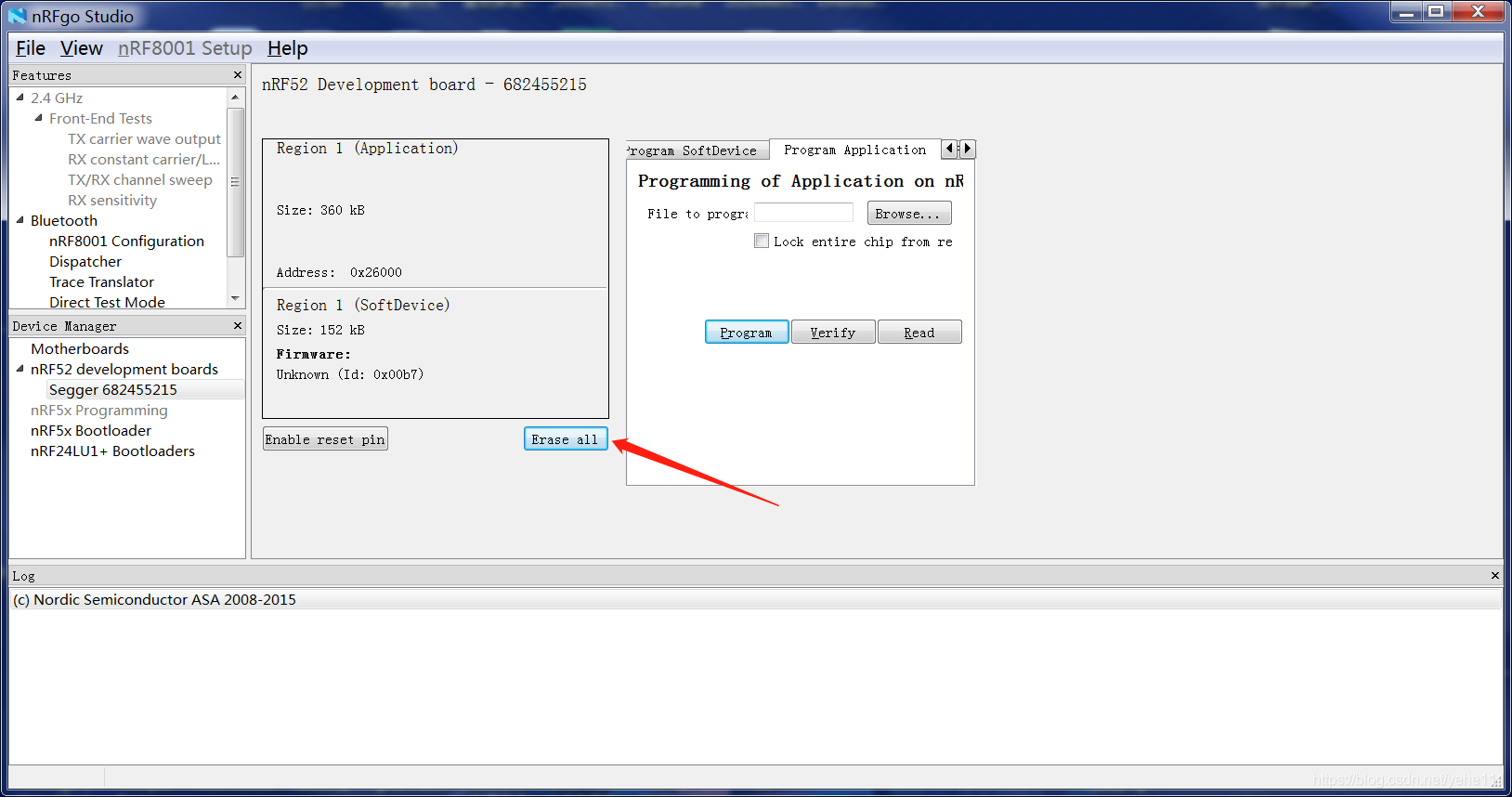Switch to Program SoftDevice tab
The height and width of the screenshot is (797, 1512).
[697, 150]
